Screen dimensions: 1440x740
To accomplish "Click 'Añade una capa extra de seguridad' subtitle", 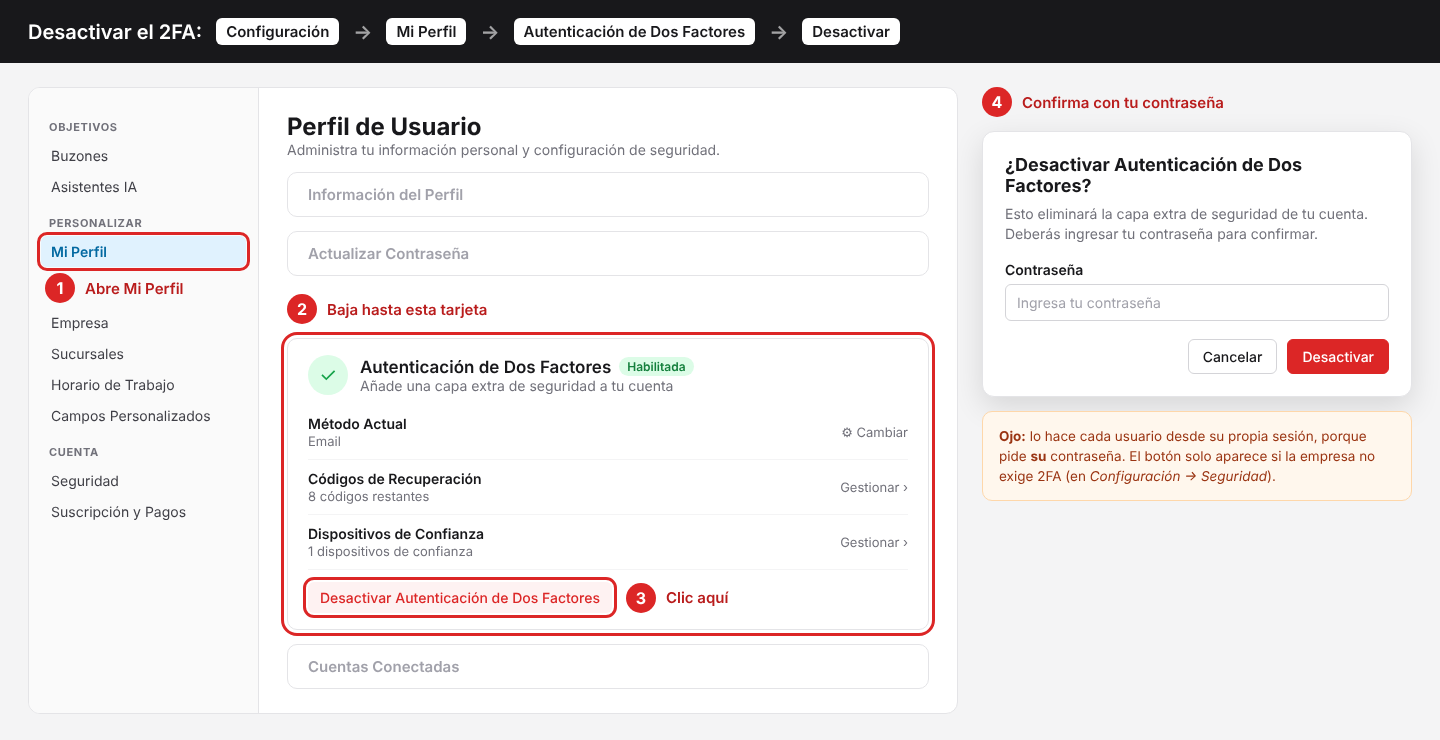I will (516, 386).
